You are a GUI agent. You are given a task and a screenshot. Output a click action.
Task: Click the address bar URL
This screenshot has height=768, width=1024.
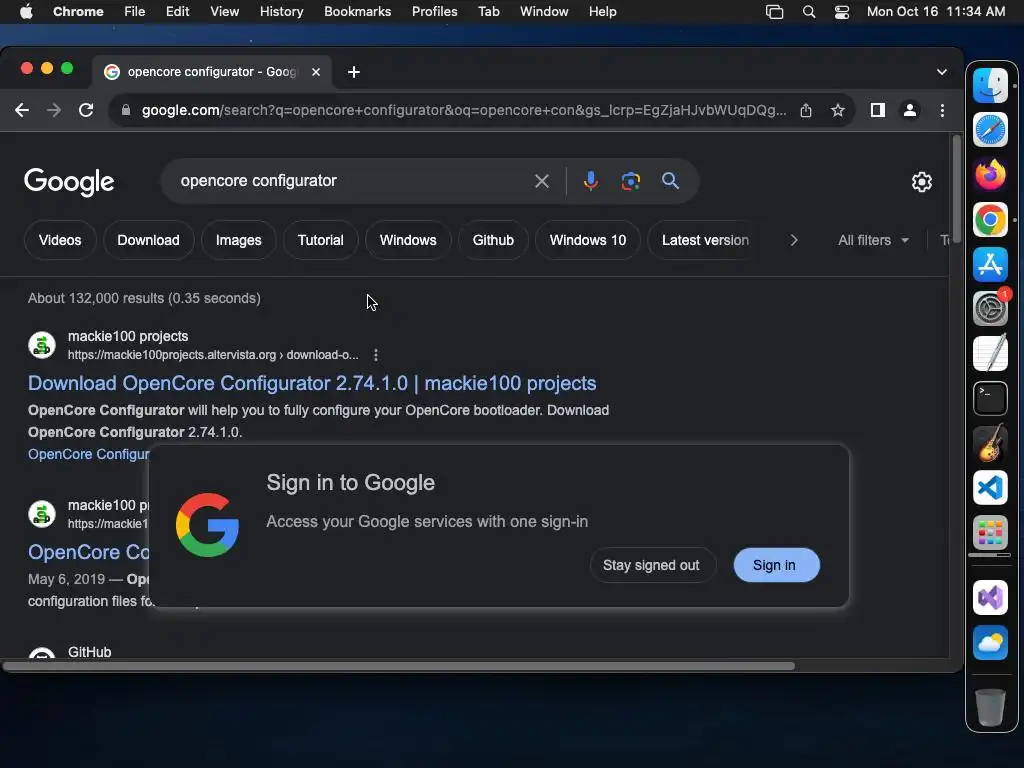click(464, 110)
